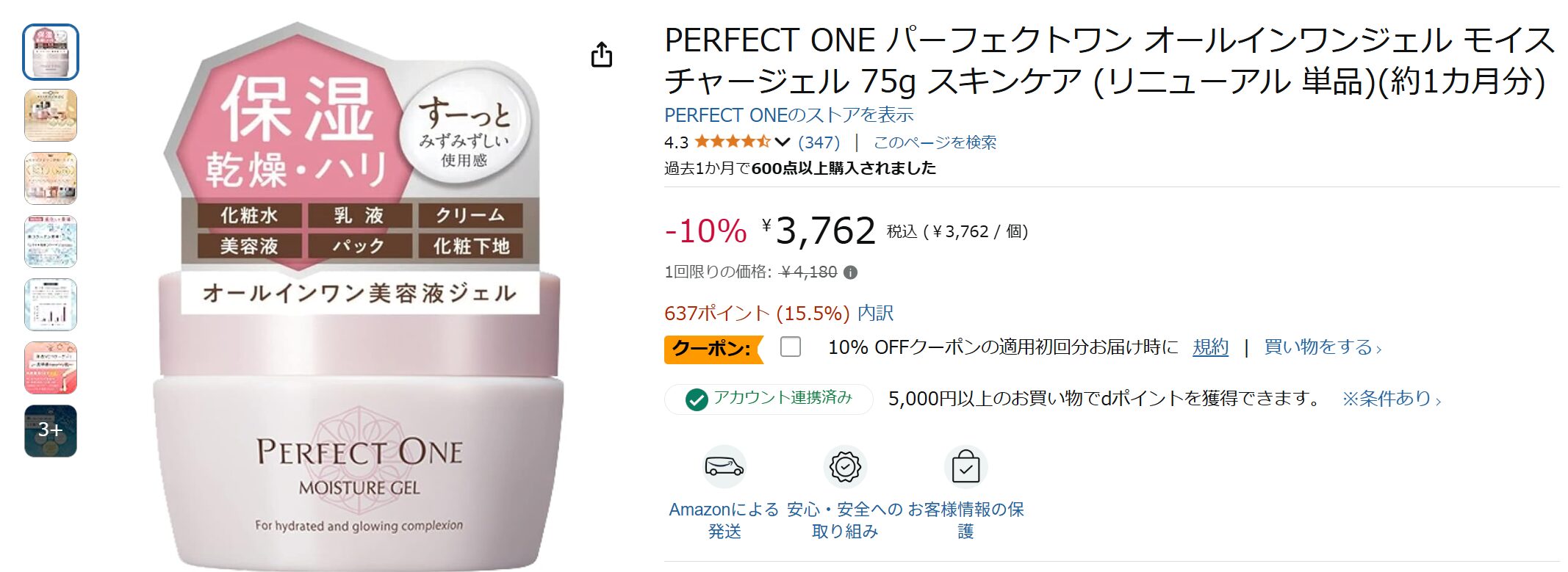Open the coupon 規約 link
The width and height of the screenshot is (1568, 572).
click(x=1212, y=348)
